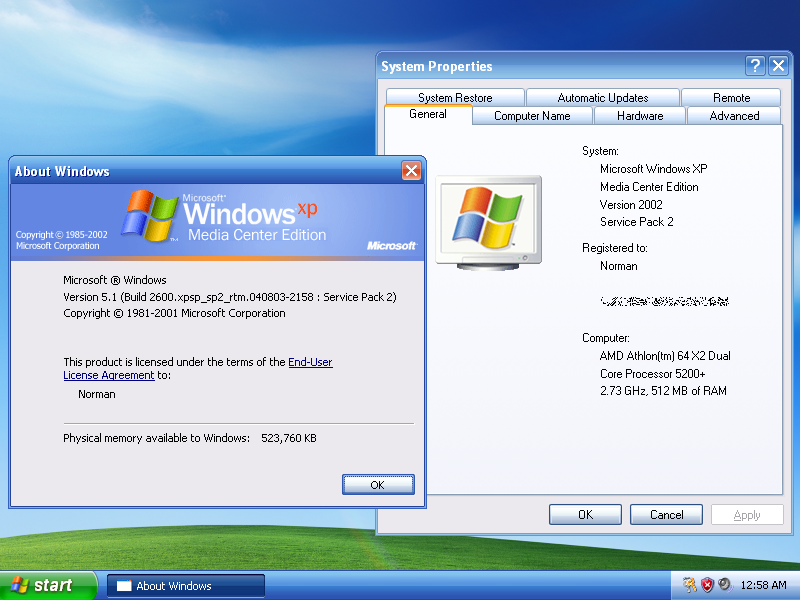Select the System Restore tab
Image resolution: width=800 pixels, height=600 pixels.
453,97
